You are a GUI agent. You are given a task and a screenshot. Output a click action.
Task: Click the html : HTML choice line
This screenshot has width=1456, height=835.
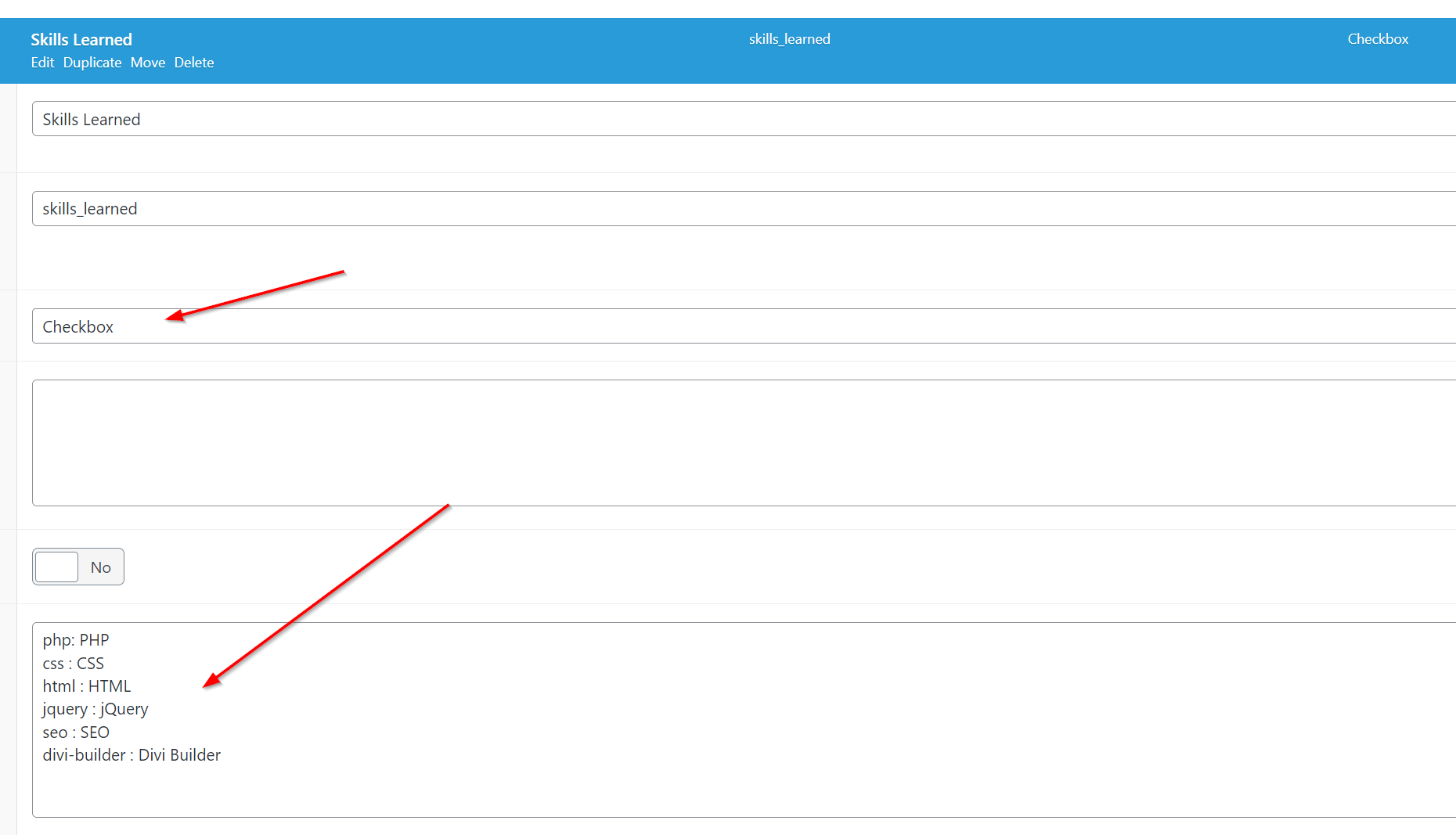(87, 686)
